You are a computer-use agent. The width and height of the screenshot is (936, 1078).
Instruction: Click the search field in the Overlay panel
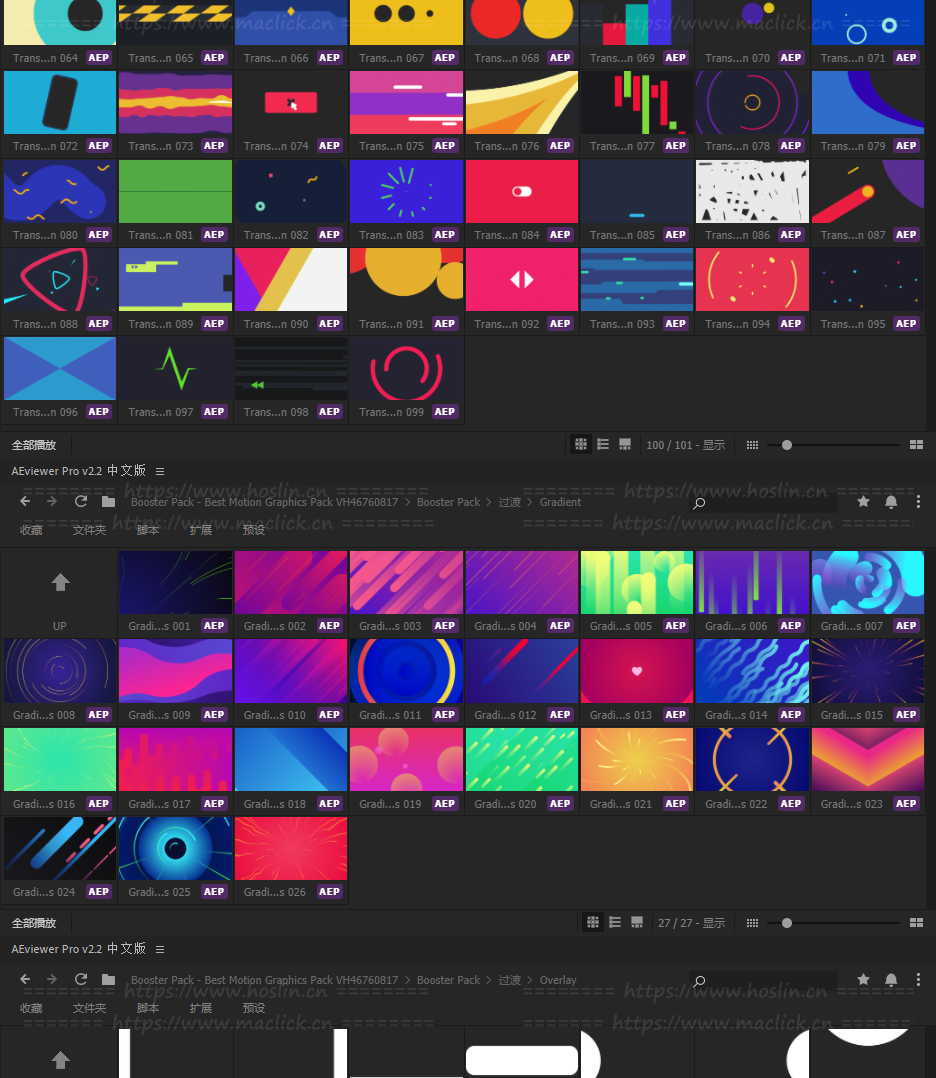tap(763, 981)
